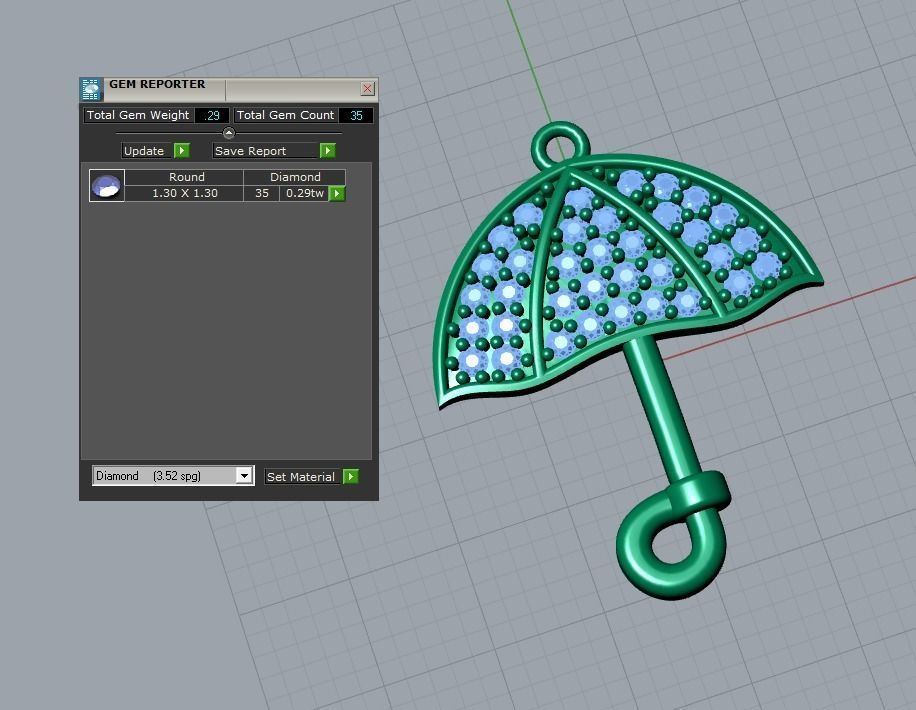Viewport: 916px width, 710px height.
Task: Collapse the panel with the round up-arrow
Action: click(229, 133)
